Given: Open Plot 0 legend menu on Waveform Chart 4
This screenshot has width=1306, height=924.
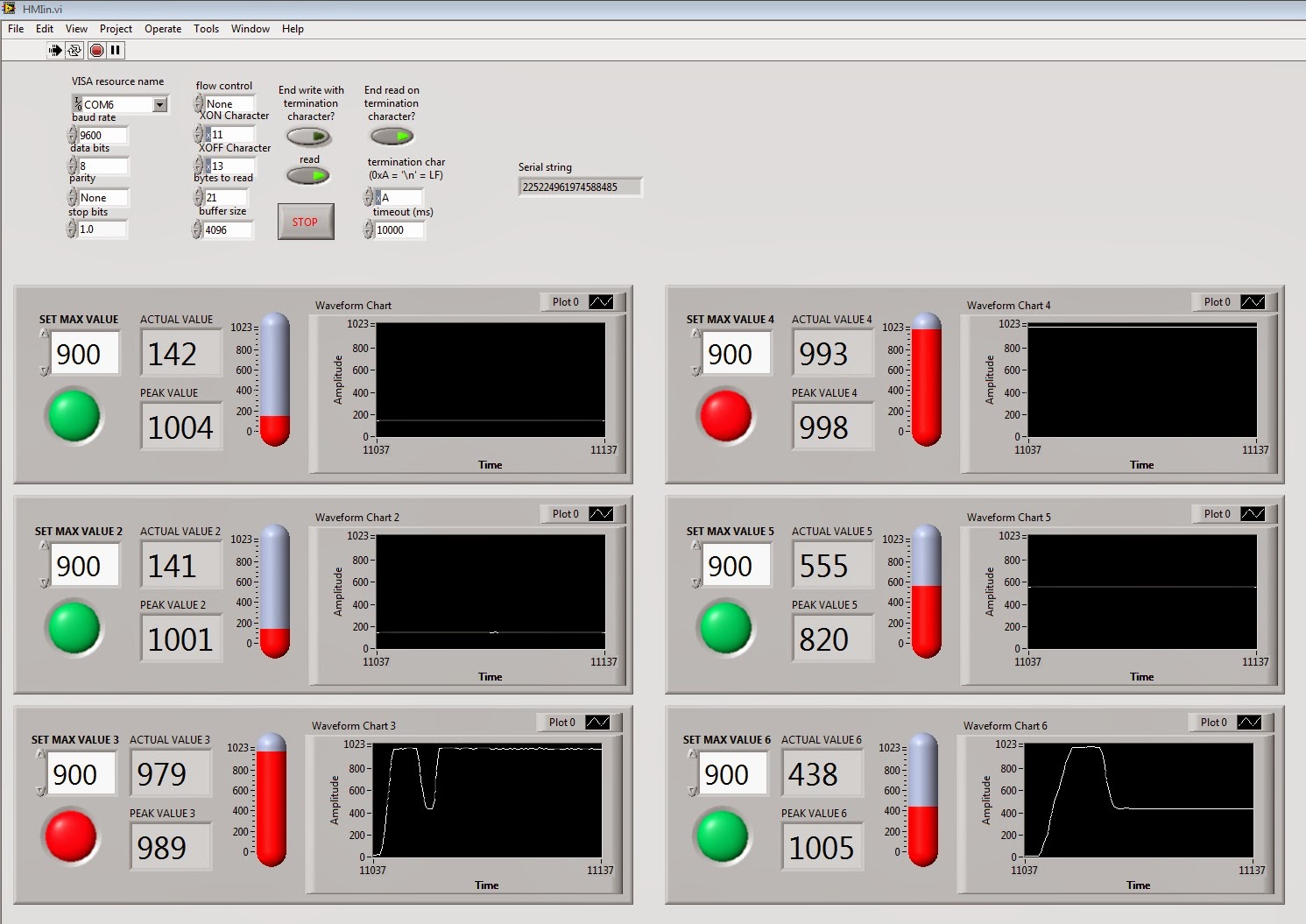Looking at the screenshot, I should pyautogui.click(x=1254, y=301).
